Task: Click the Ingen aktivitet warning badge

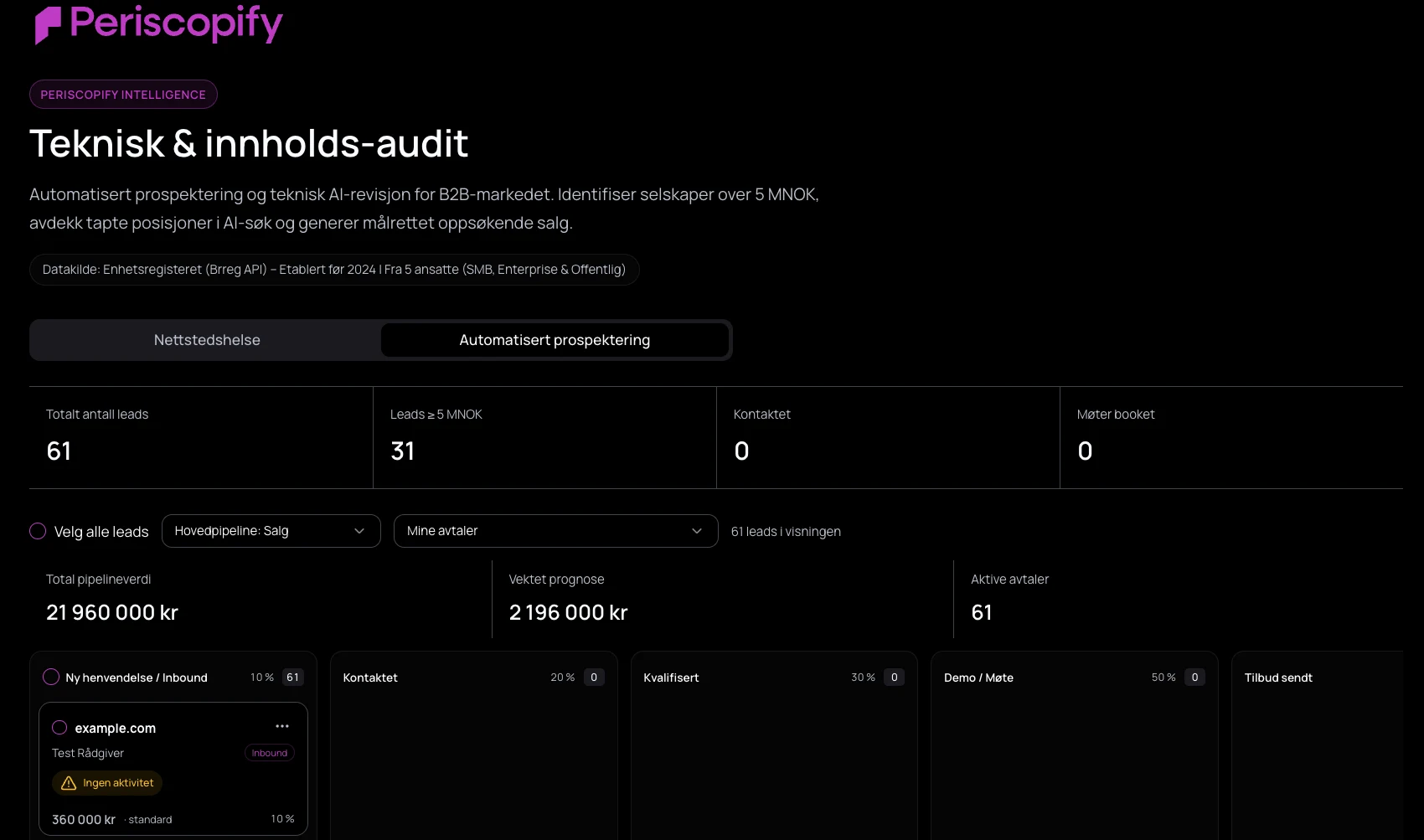Action: point(107,783)
